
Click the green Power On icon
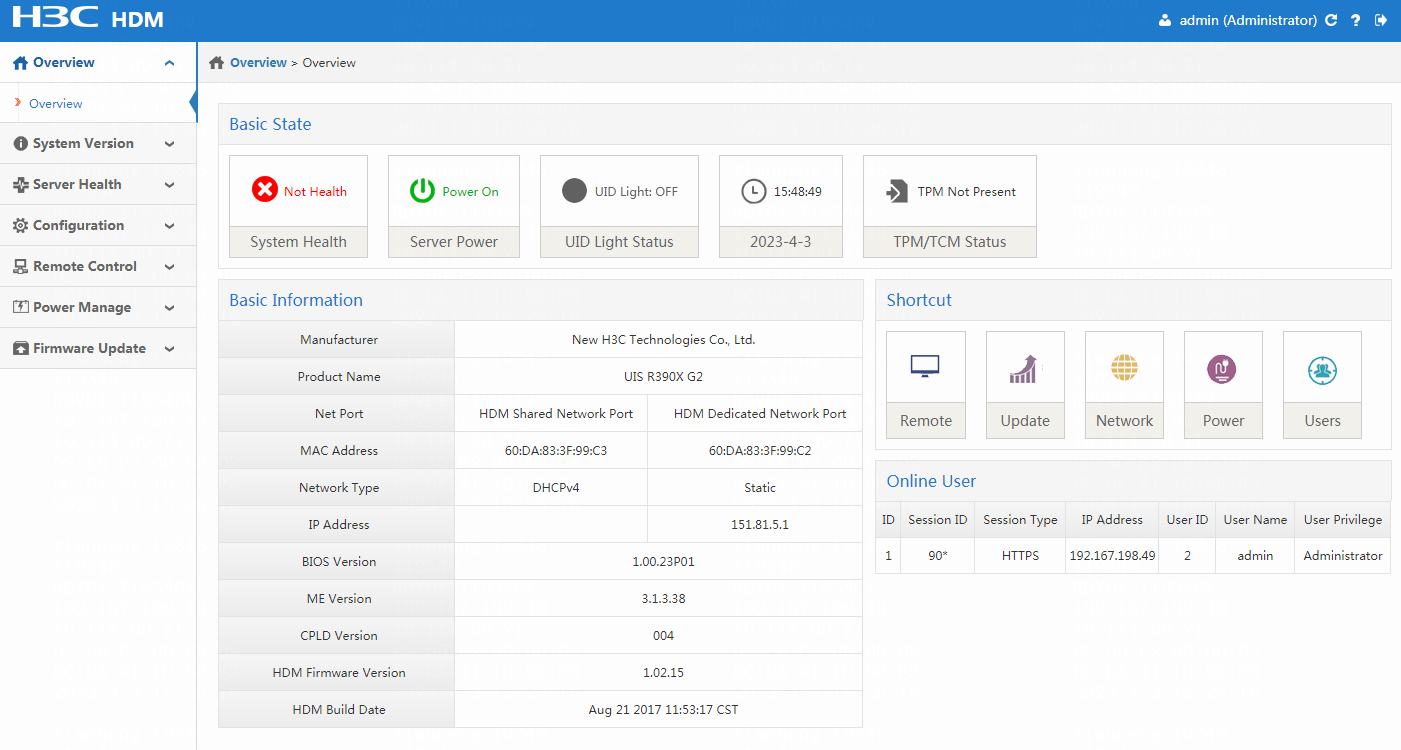click(x=423, y=190)
